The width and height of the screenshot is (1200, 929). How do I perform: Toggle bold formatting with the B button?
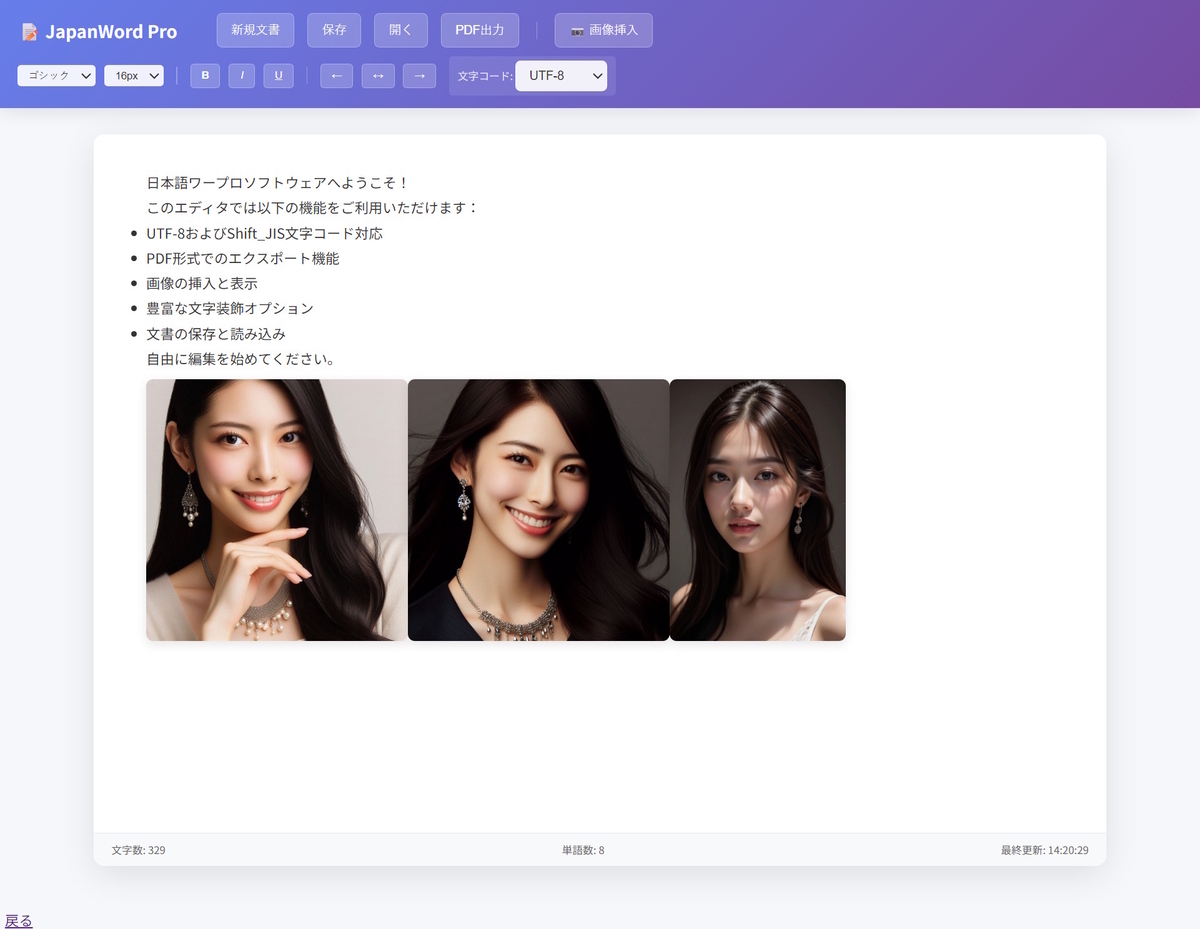tap(205, 75)
